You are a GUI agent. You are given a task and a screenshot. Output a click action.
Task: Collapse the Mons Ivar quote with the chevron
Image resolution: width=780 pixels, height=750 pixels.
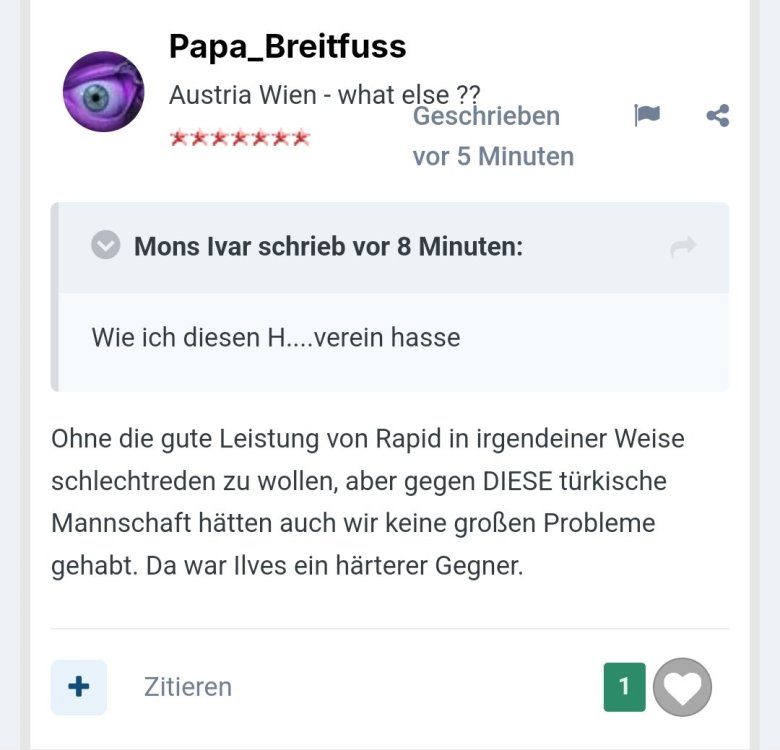(106, 246)
